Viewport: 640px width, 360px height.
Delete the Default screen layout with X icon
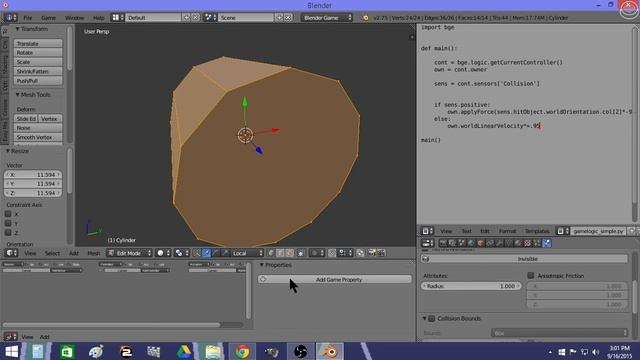click(196, 18)
